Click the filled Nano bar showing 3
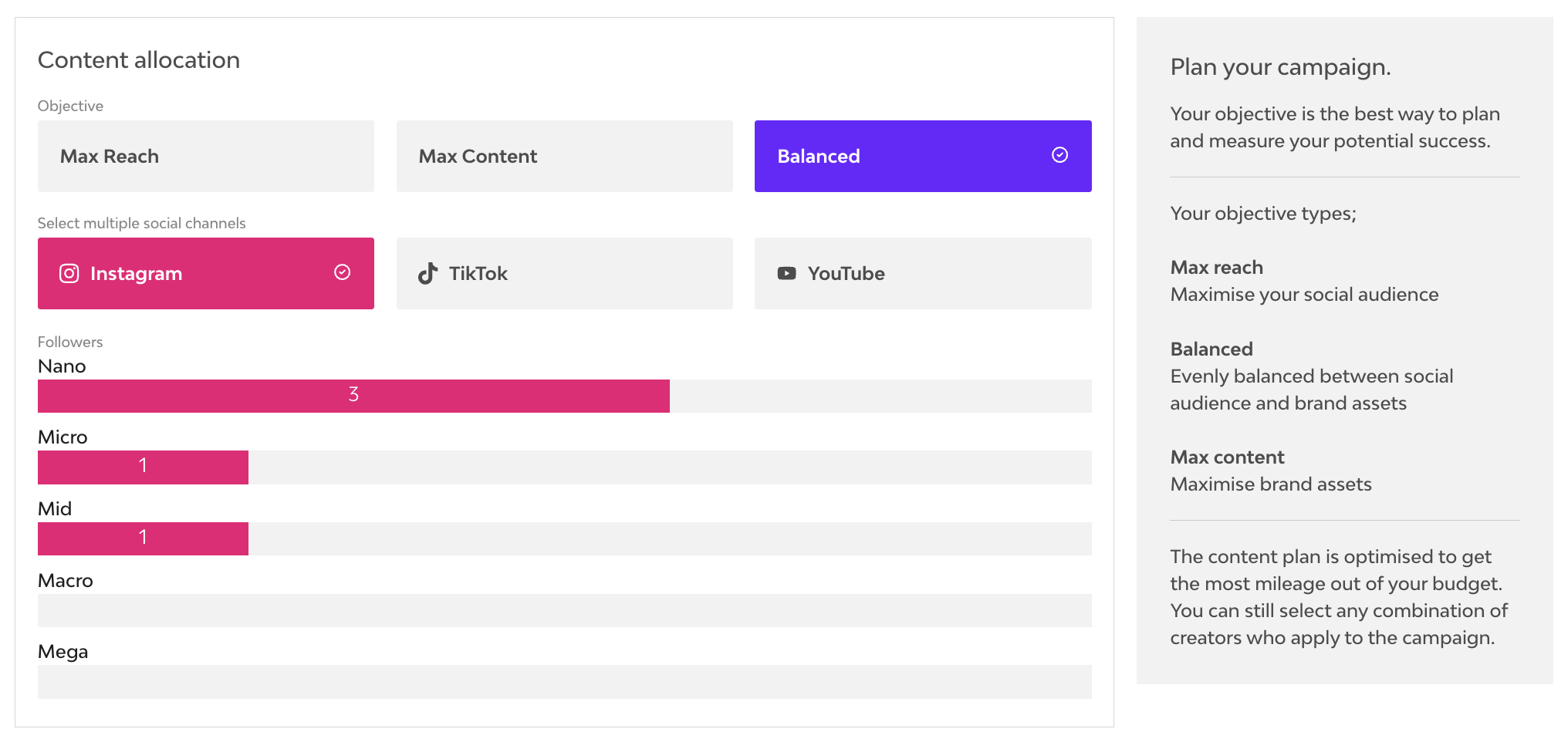 [x=353, y=396]
